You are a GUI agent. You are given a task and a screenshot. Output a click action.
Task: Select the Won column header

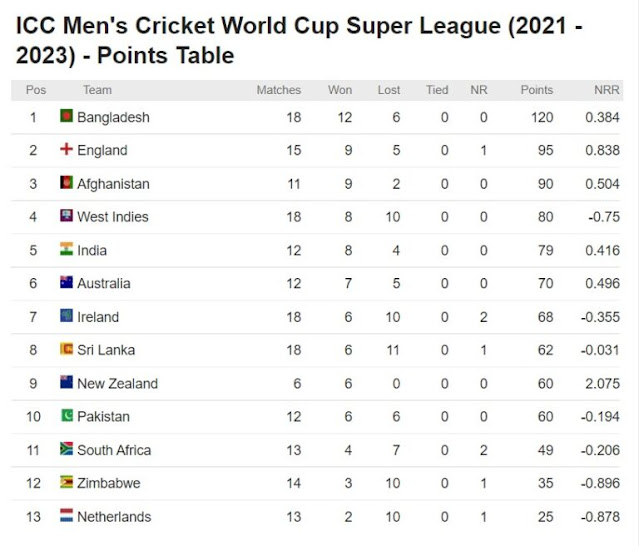(340, 90)
